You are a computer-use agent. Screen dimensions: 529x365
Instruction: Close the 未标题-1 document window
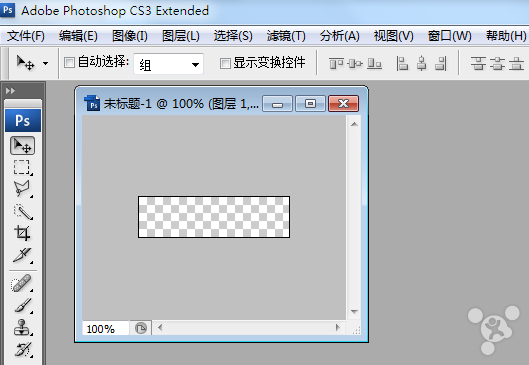(343, 104)
